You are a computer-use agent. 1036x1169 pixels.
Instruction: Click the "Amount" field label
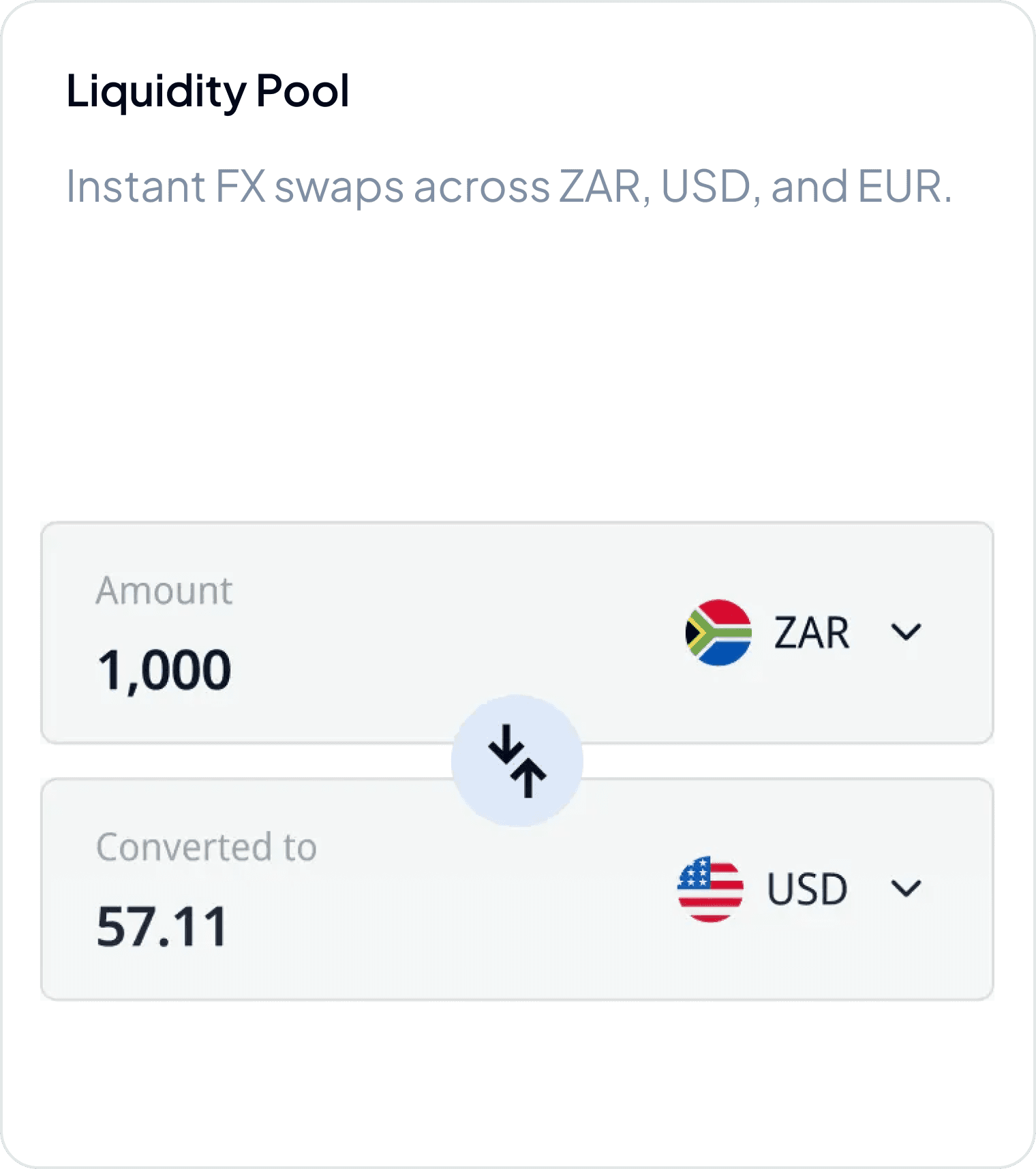click(164, 590)
